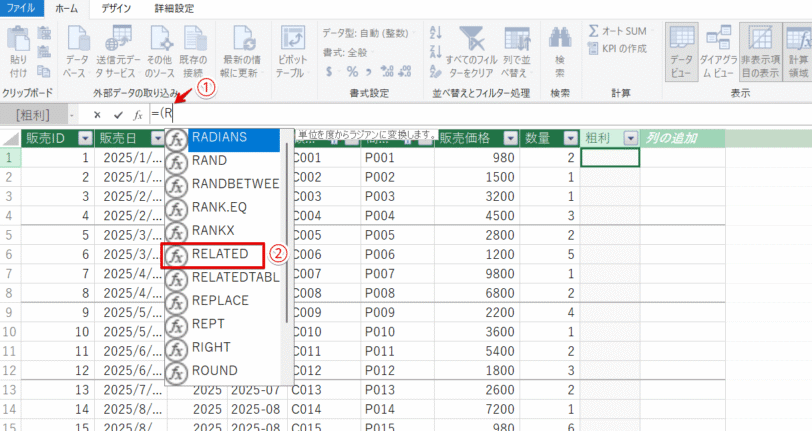Apply thousands separator comma icon
812x431 pixels.
tap(369, 71)
